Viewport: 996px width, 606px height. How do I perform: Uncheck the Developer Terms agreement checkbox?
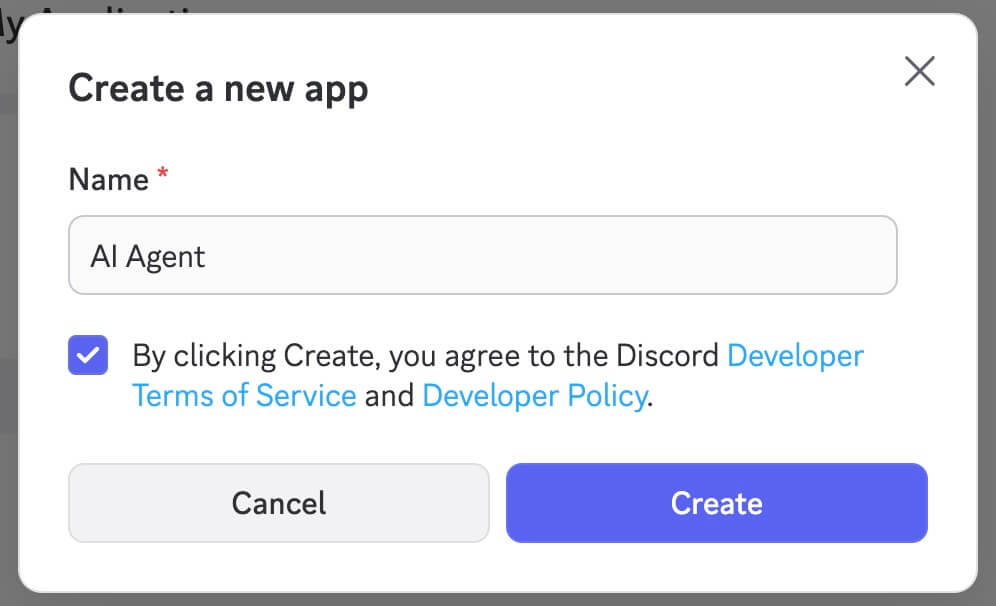coord(88,356)
